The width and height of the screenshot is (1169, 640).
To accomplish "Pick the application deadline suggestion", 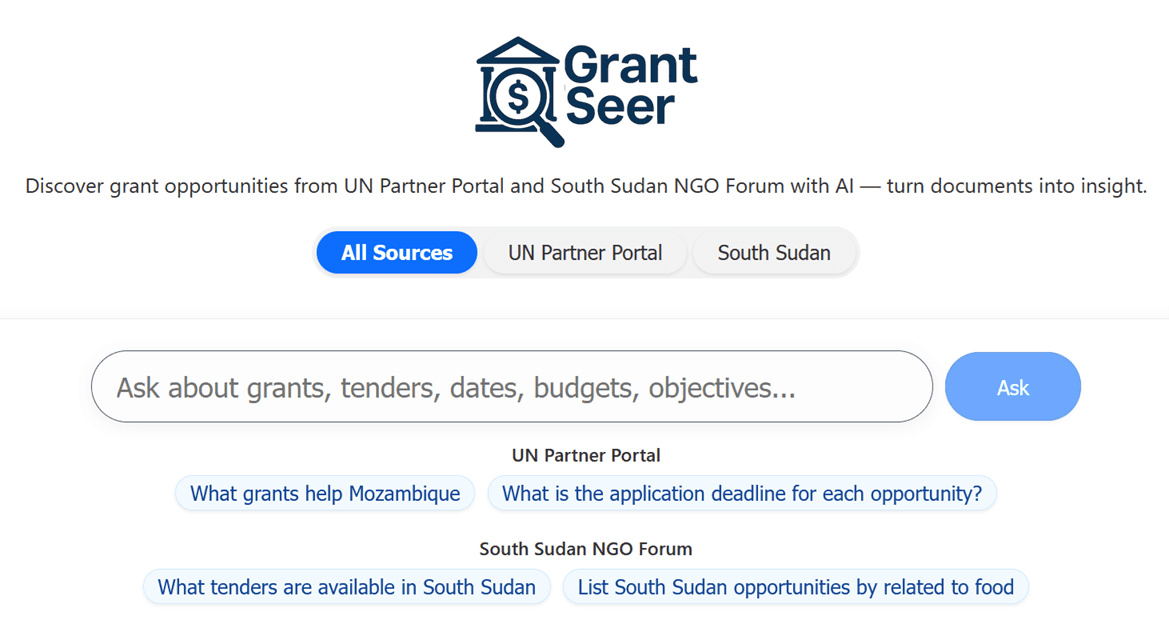I will [742, 493].
